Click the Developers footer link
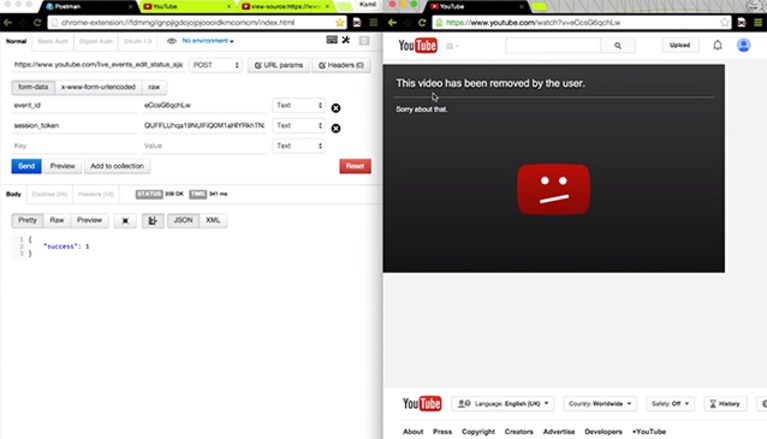767x439 pixels. (603, 432)
